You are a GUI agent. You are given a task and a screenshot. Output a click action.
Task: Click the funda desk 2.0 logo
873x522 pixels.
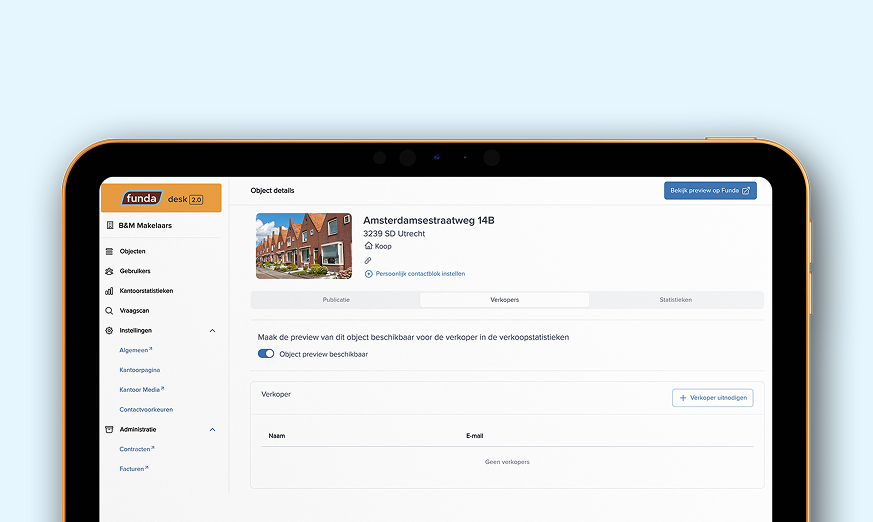point(161,198)
